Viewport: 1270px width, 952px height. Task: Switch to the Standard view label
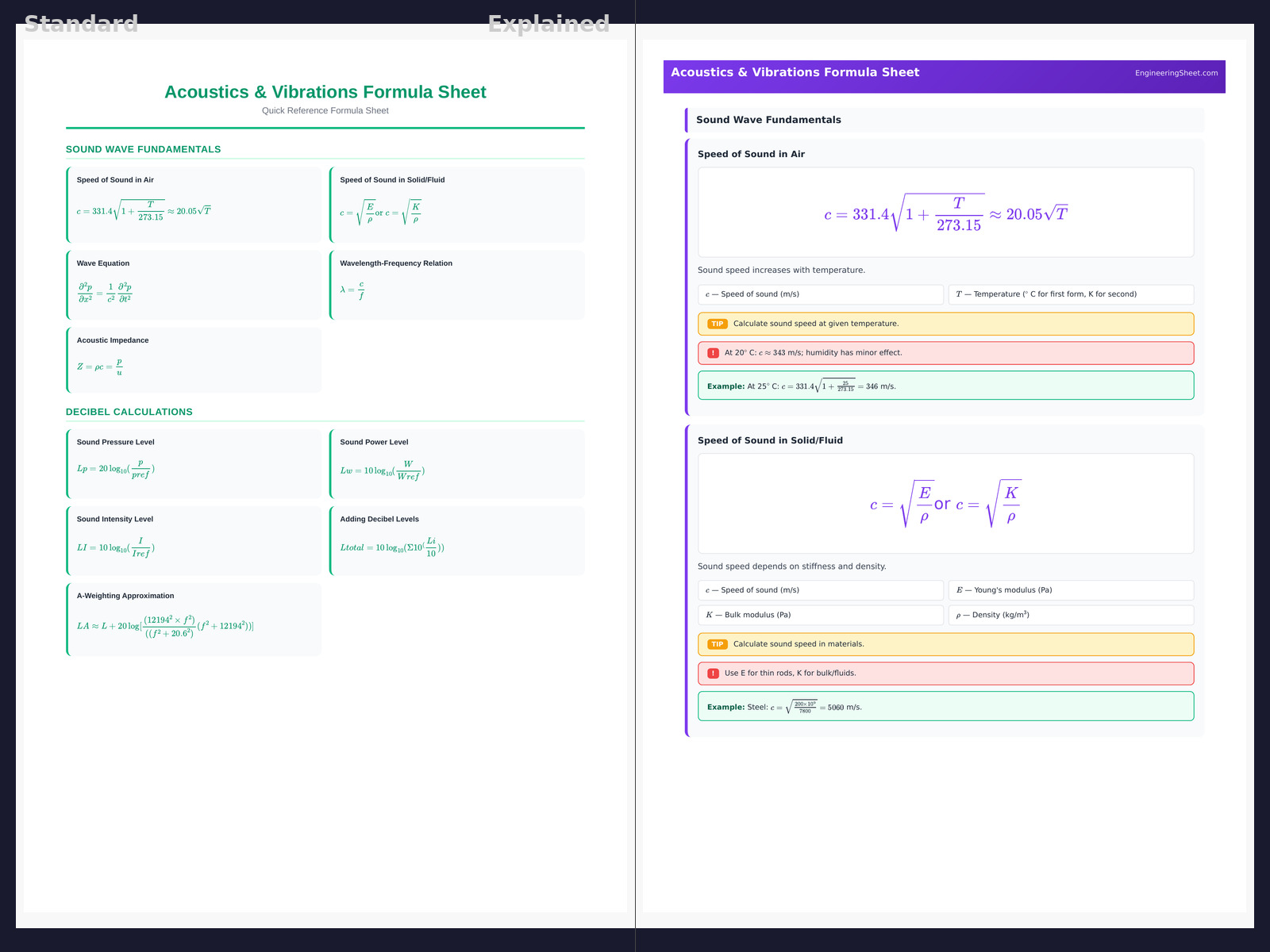click(81, 24)
